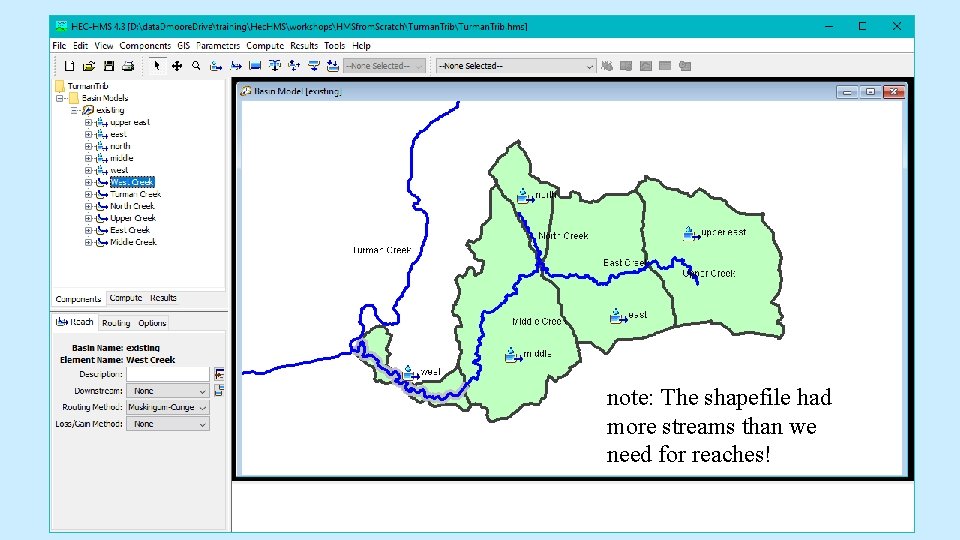960x540 pixels.
Task: Open the description editor icon beside Description field
Action: coord(219,373)
